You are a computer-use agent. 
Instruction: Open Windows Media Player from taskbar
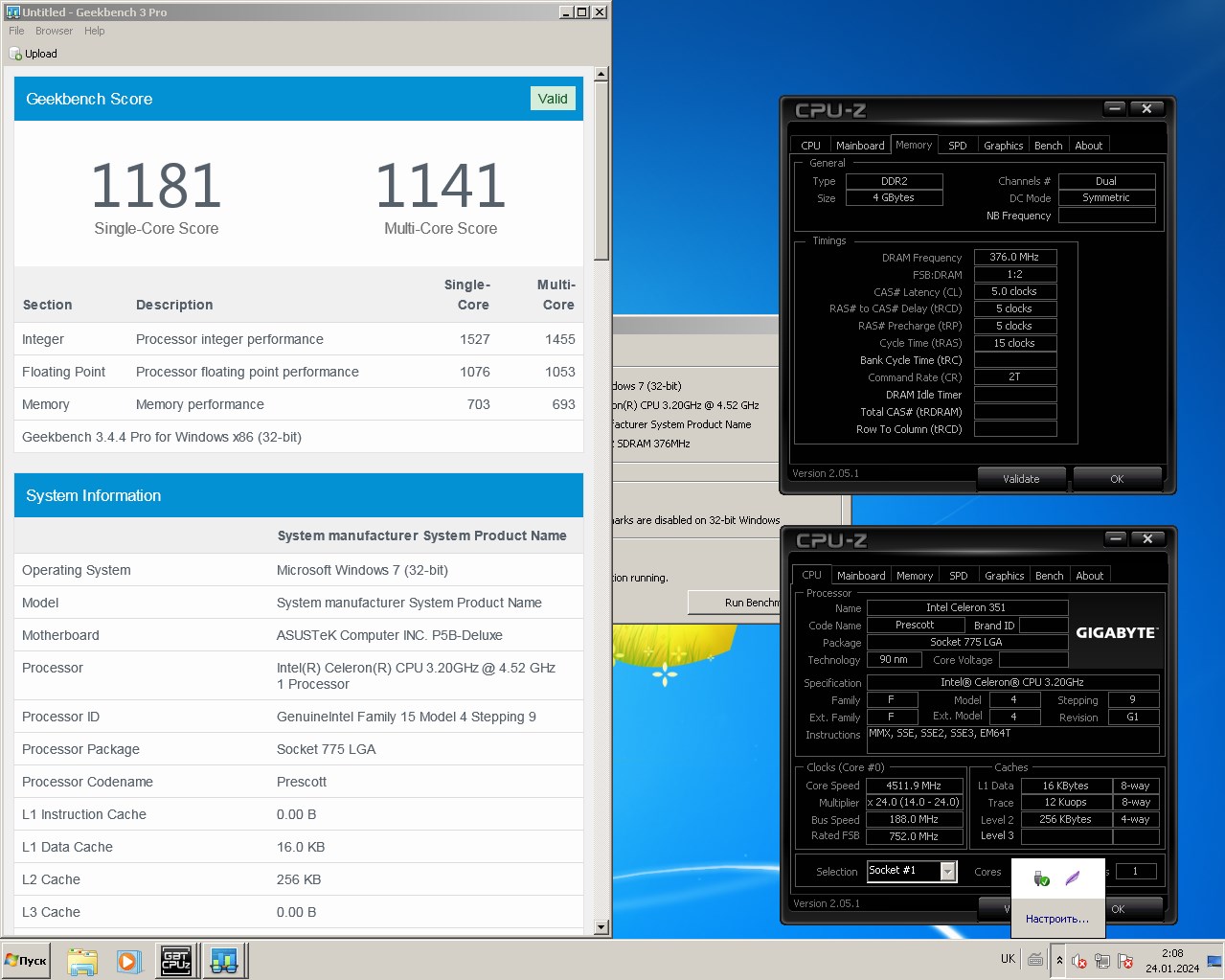click(x=128, y=961)
